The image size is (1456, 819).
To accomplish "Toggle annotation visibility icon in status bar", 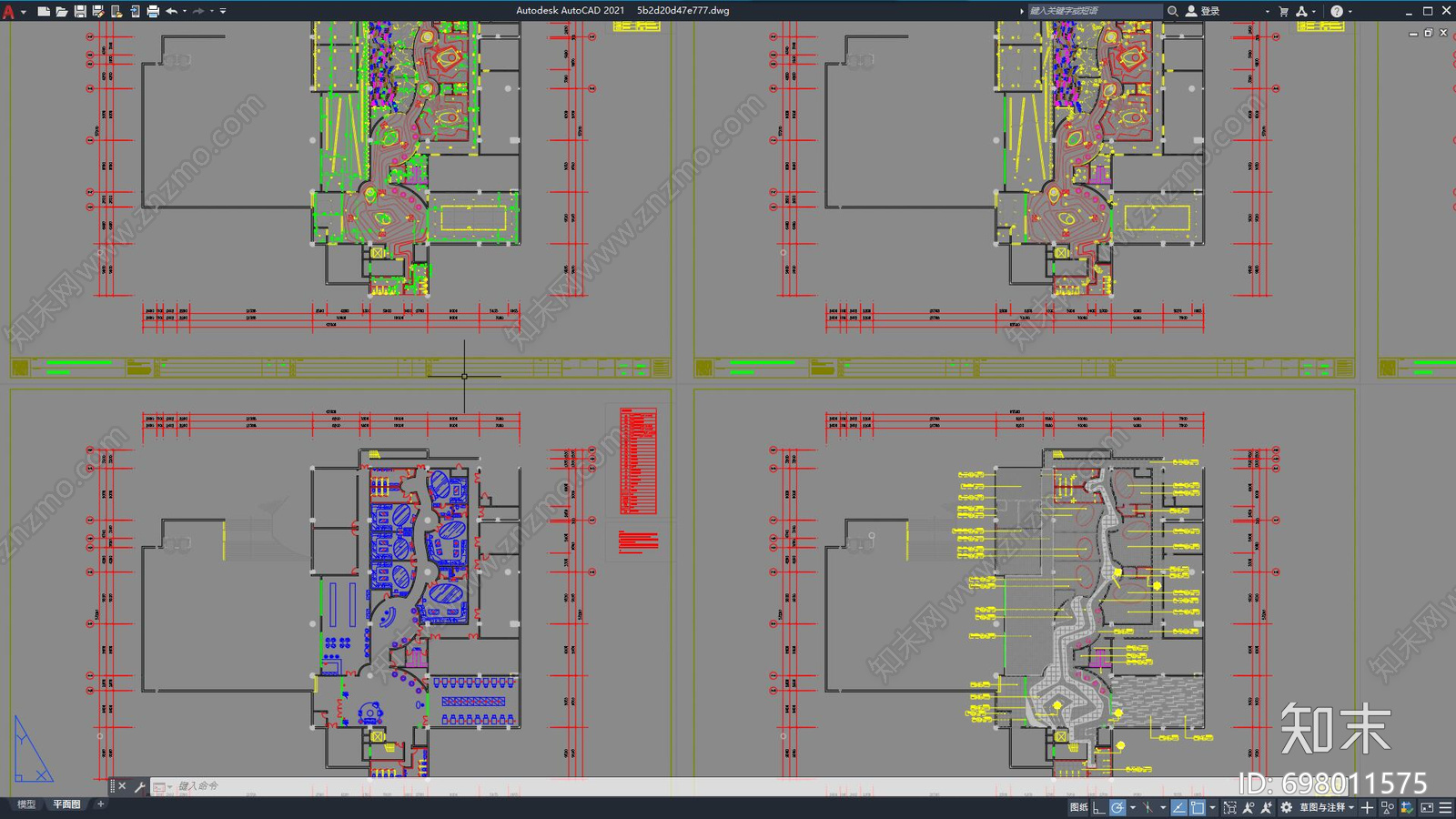I will click(1249, 807).
